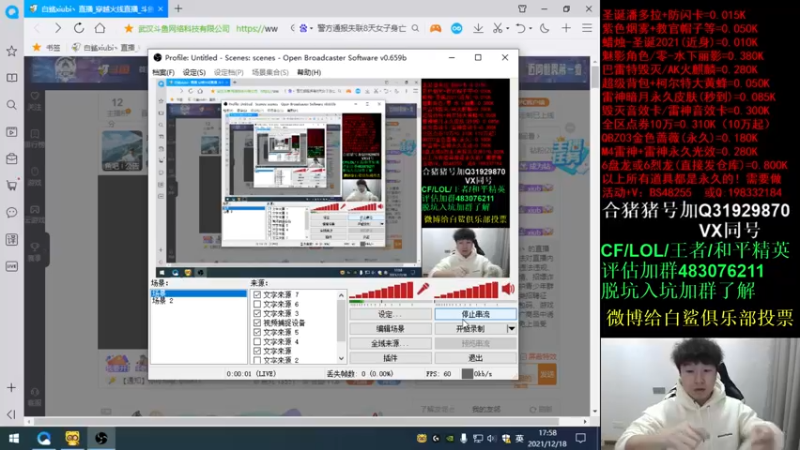Collapse the browser sidebar arrow icon
The height and width of the screenshot is (450, 800).
pos(11,414)
